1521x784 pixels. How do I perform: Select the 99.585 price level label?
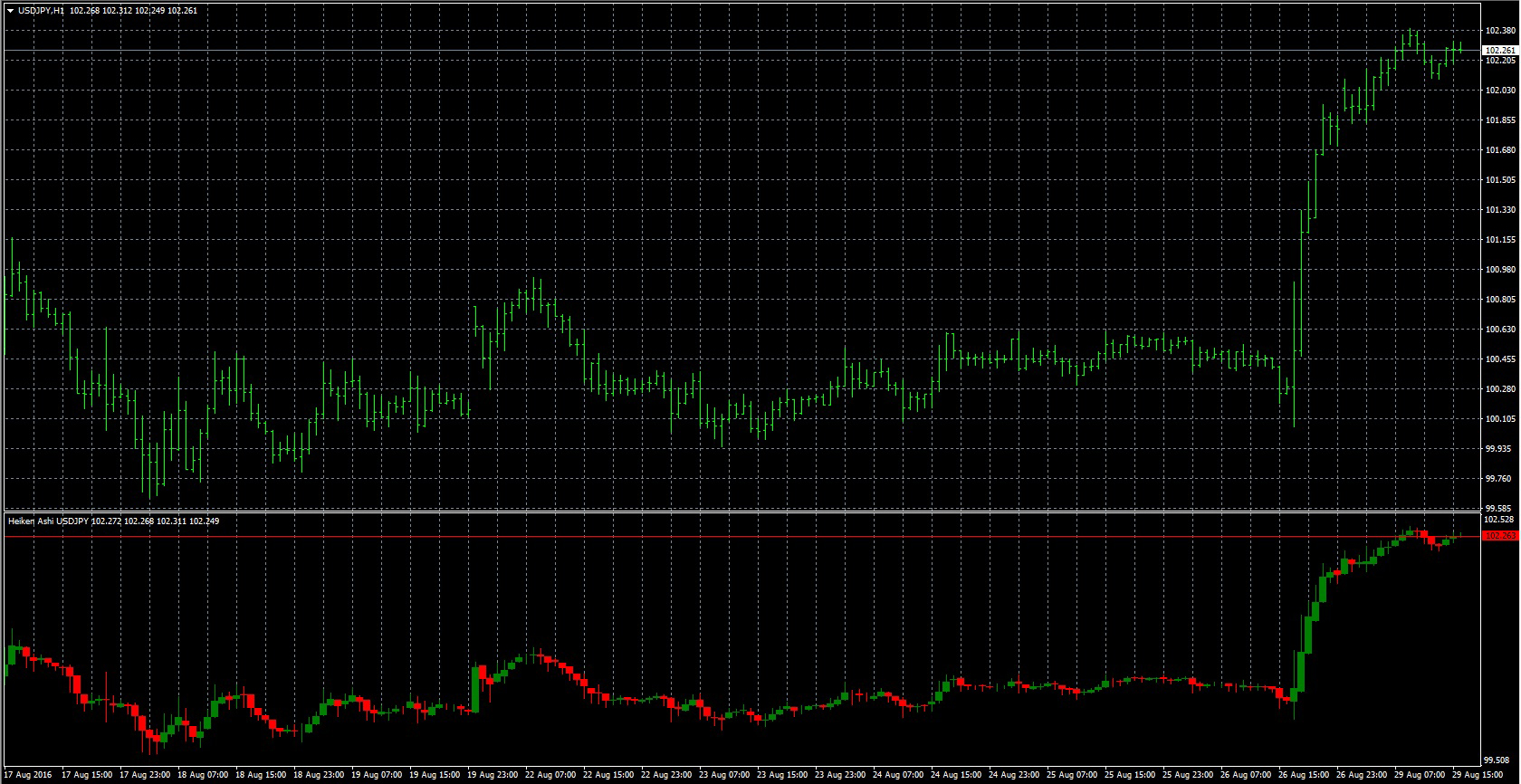click(1498, 509)
